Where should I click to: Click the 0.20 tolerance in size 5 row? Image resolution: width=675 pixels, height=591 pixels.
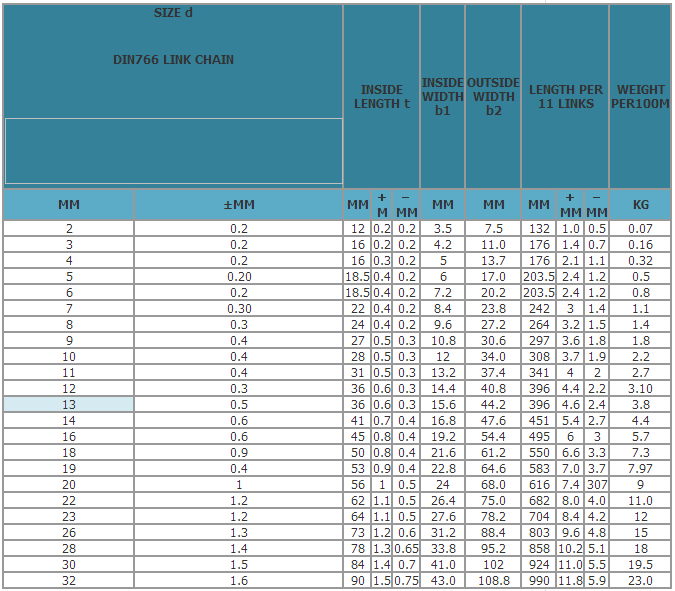[238, 276]
